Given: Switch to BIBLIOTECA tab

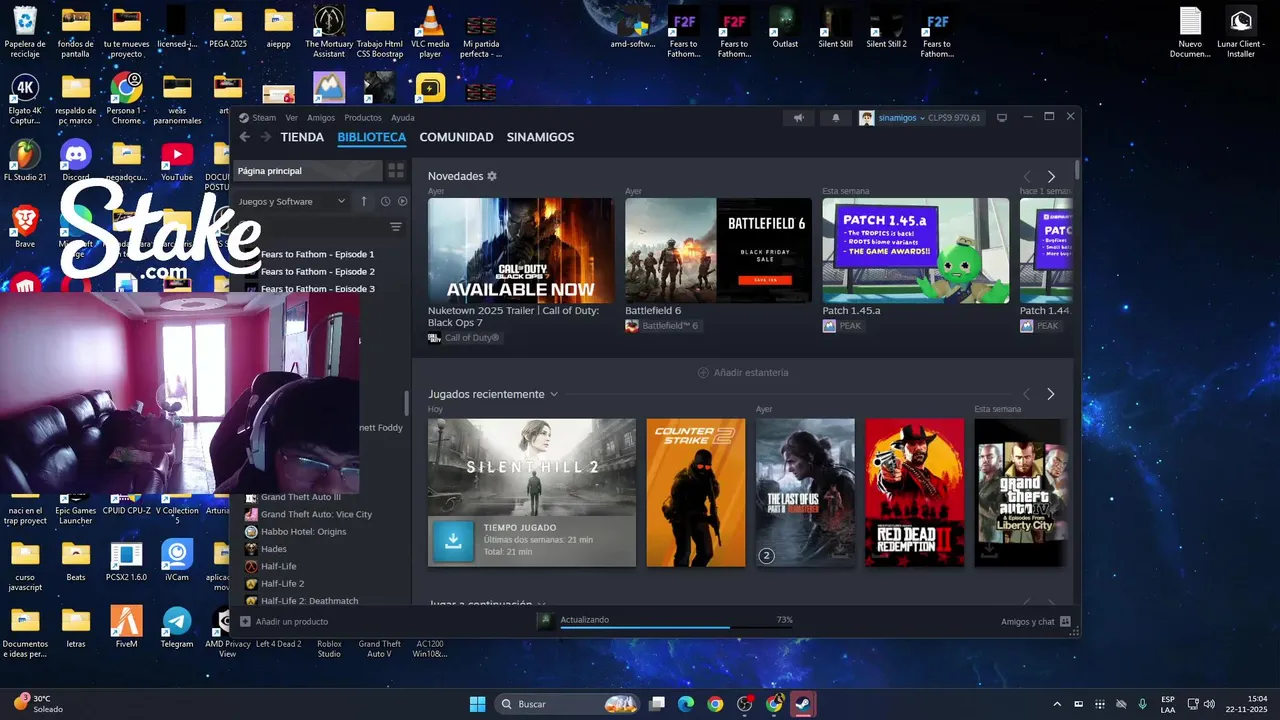Looking at the screenshot, I should pyautogui.click(x=372, y=137).
